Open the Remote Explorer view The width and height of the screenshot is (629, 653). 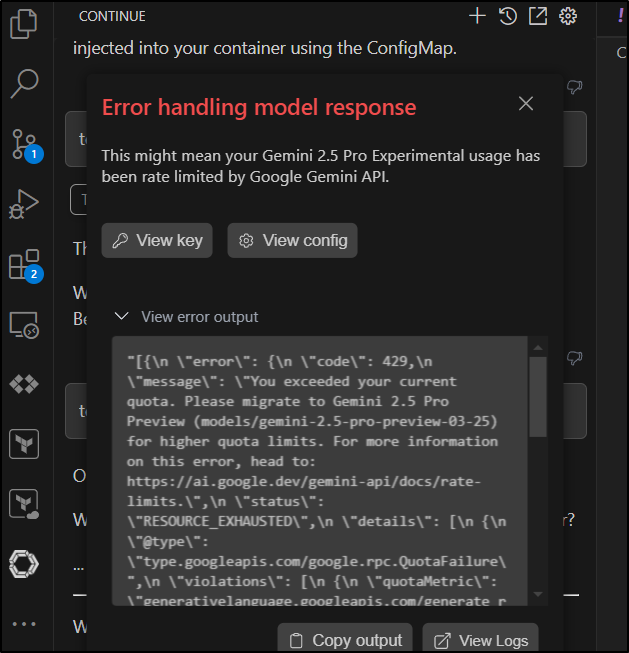[24, 325]
